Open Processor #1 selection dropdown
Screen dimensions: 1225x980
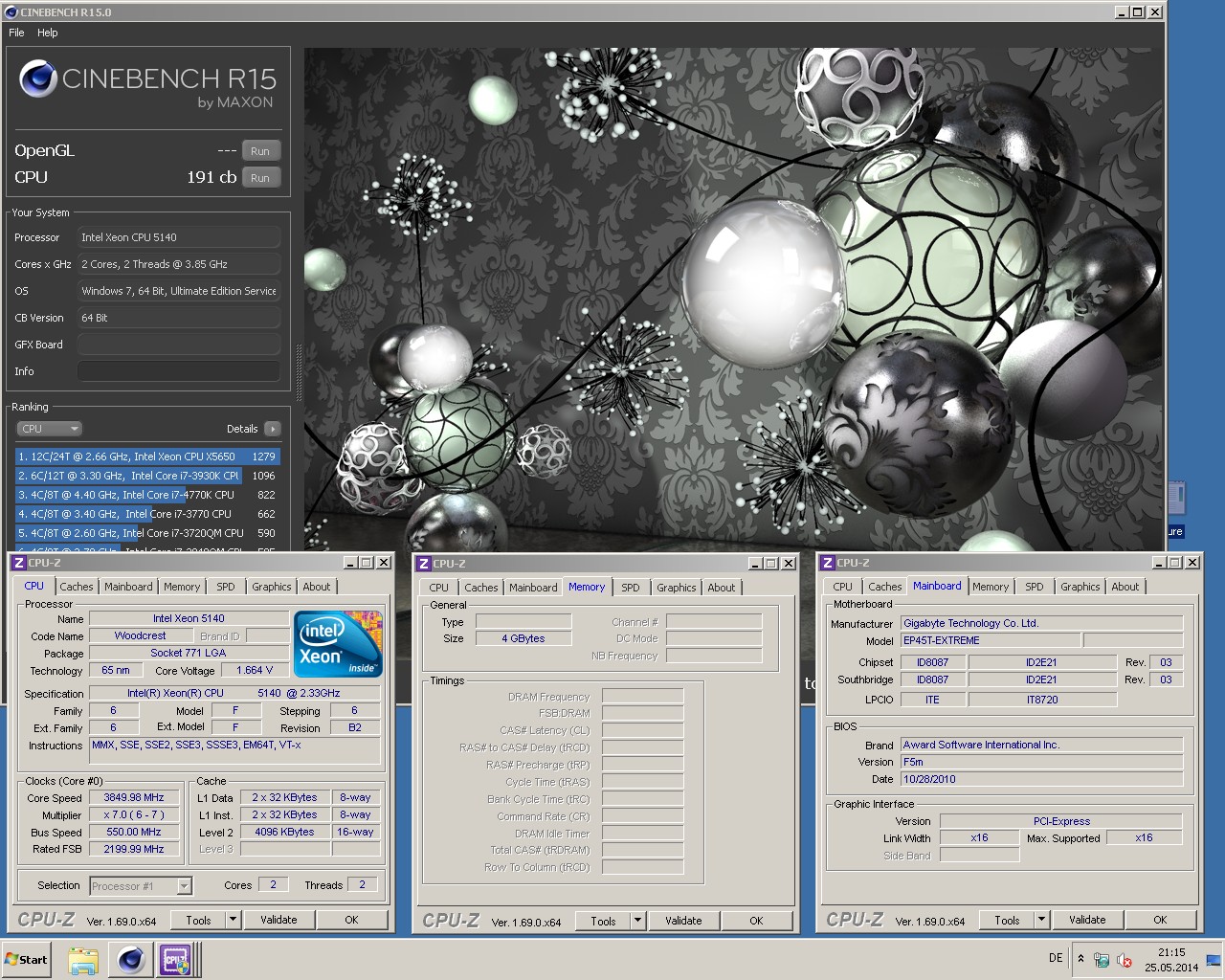141,886
